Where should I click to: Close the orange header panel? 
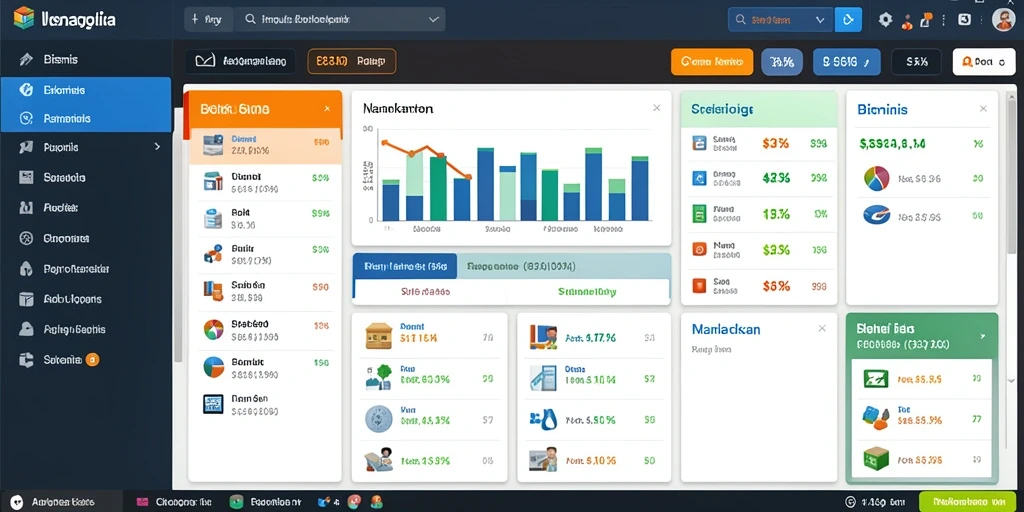[x=327, y=108]
